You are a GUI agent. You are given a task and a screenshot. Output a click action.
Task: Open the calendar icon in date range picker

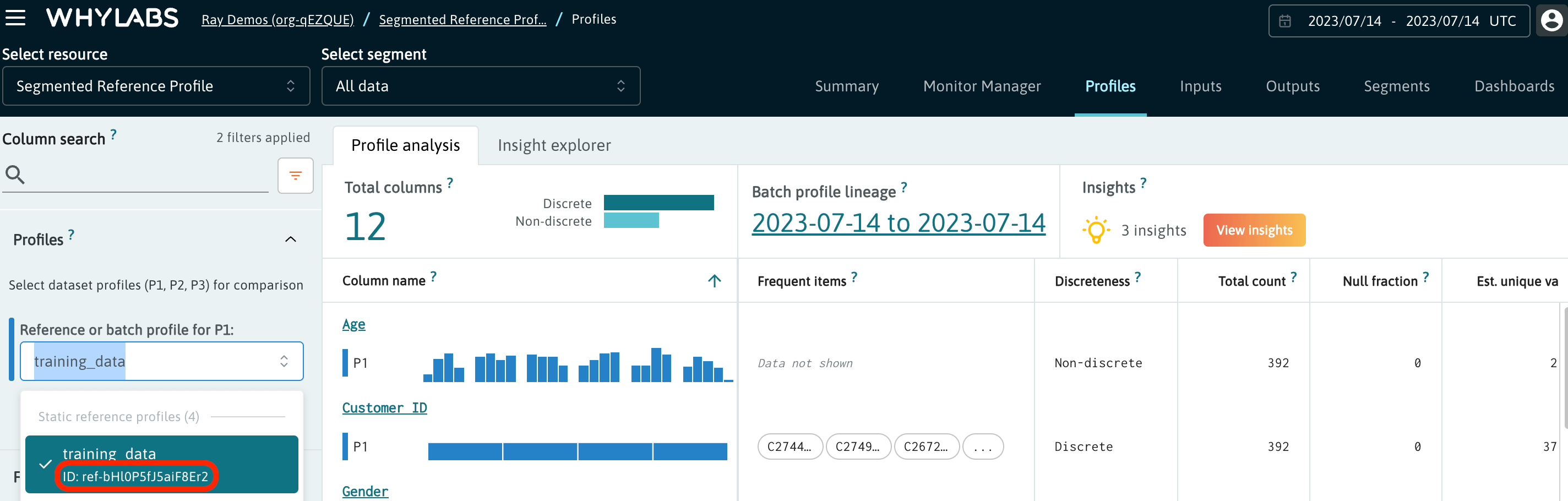pyautogui.click(x=1286, y=20)
